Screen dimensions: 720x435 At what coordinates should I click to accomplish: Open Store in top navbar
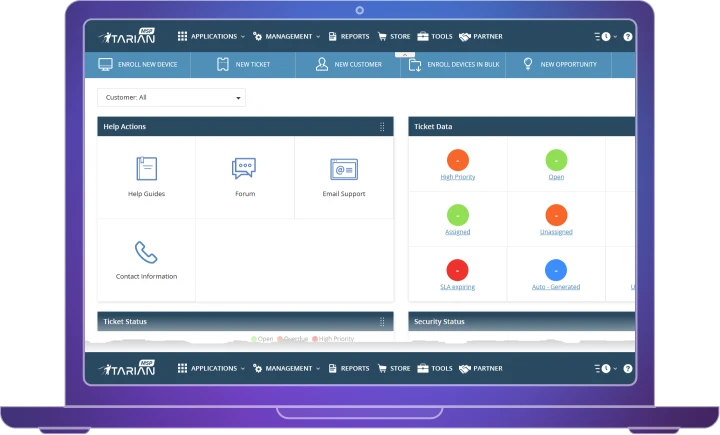(394, 36)
